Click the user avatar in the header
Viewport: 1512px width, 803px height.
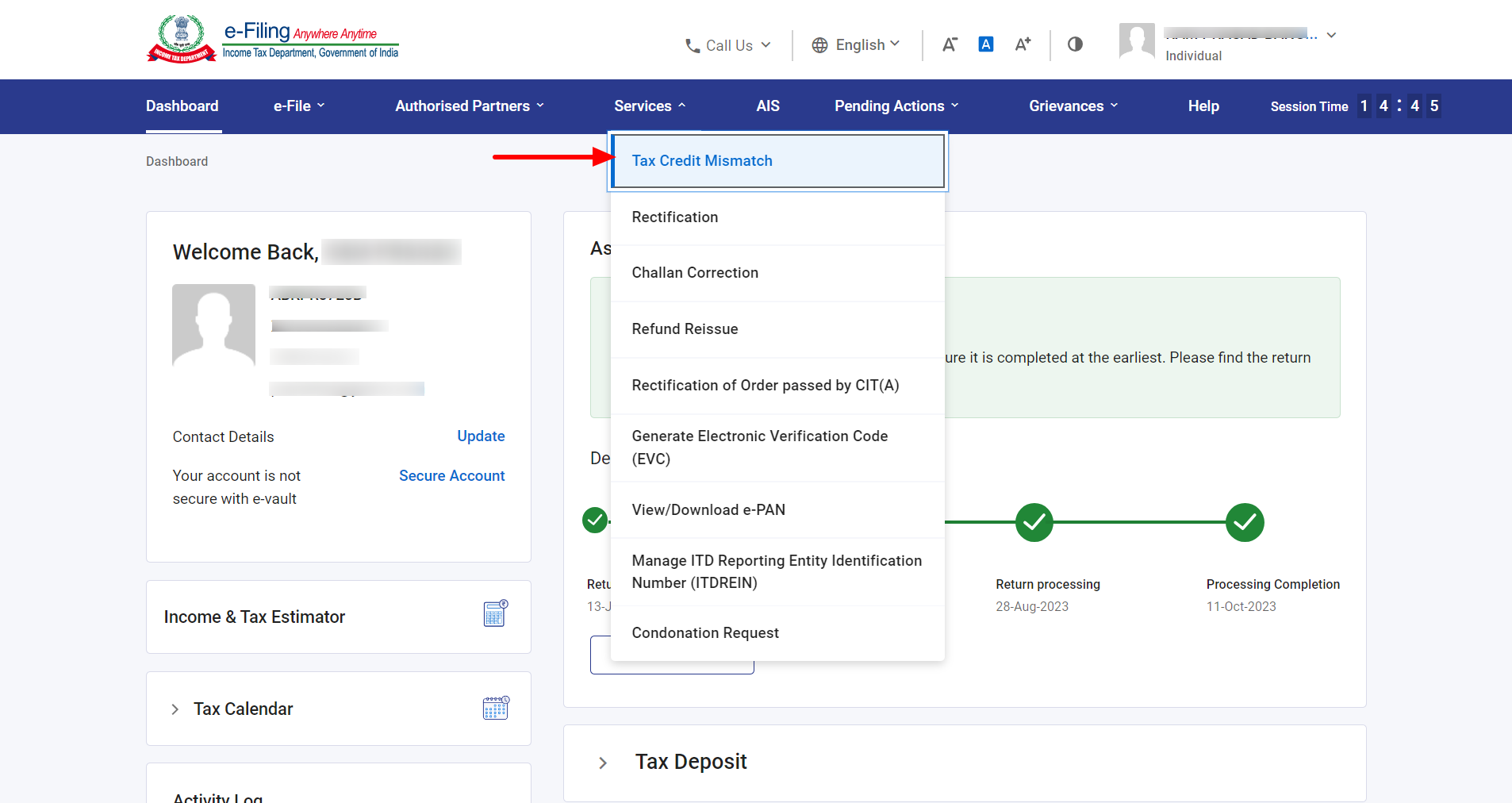point(1137,41)
